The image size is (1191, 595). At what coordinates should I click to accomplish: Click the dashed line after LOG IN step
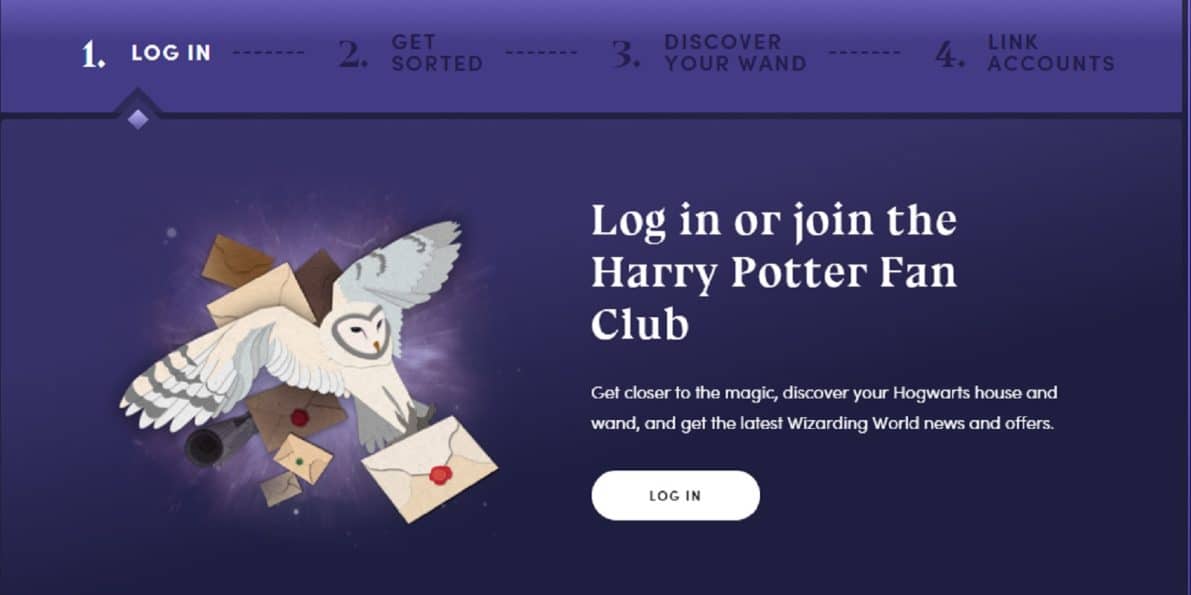[268, 53]
